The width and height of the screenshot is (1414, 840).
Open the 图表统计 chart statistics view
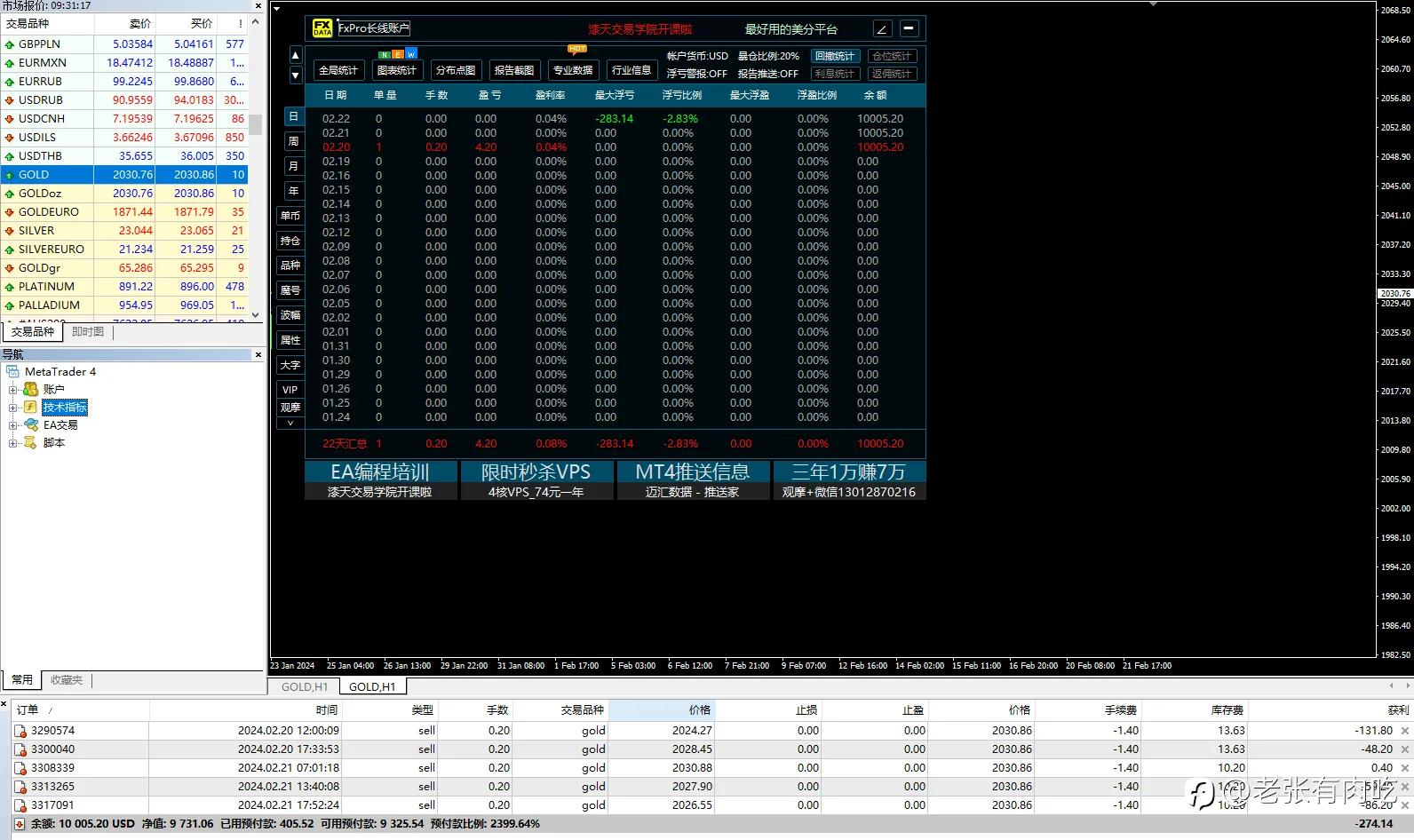[x=397, y=70]
